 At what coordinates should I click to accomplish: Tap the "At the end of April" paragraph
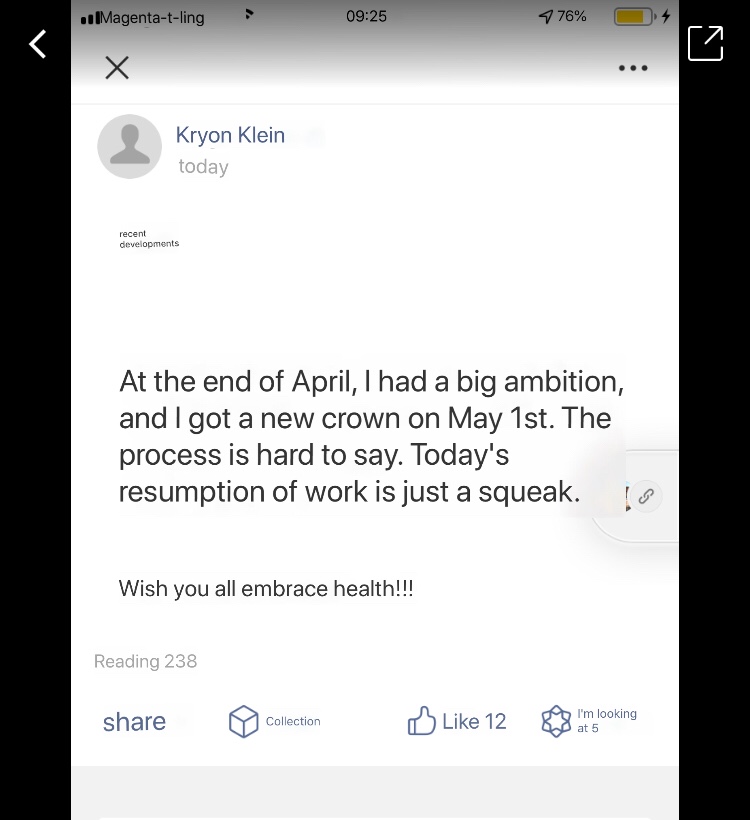pyautogui.click(x=370, y=436)
